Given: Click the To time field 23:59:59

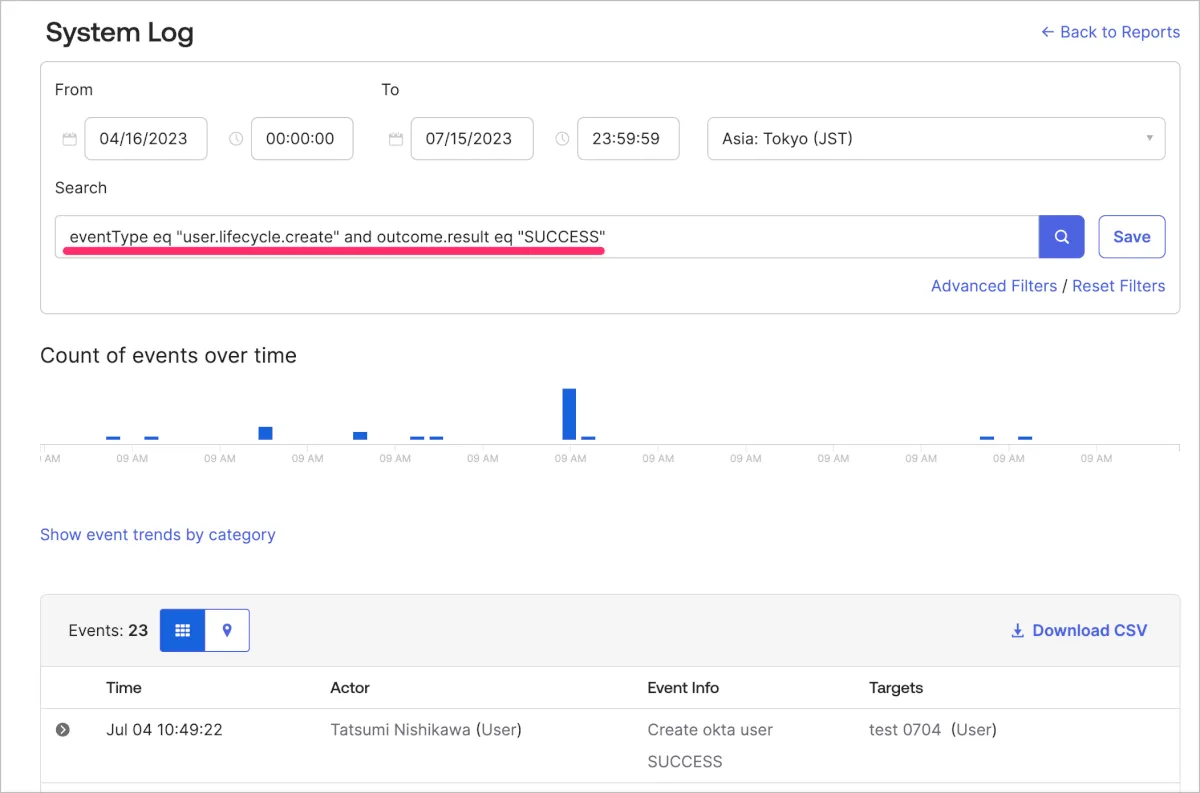Looking at the screenshot, I should (x=627, y=139).
